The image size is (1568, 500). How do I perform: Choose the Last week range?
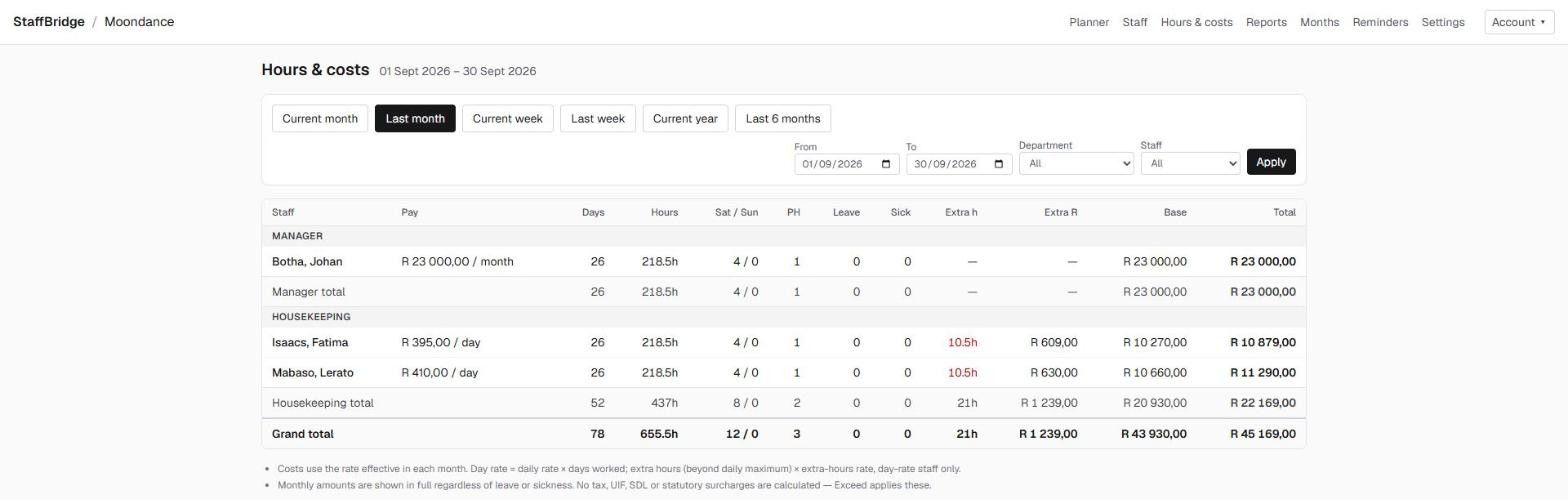(x=597, y=118)
